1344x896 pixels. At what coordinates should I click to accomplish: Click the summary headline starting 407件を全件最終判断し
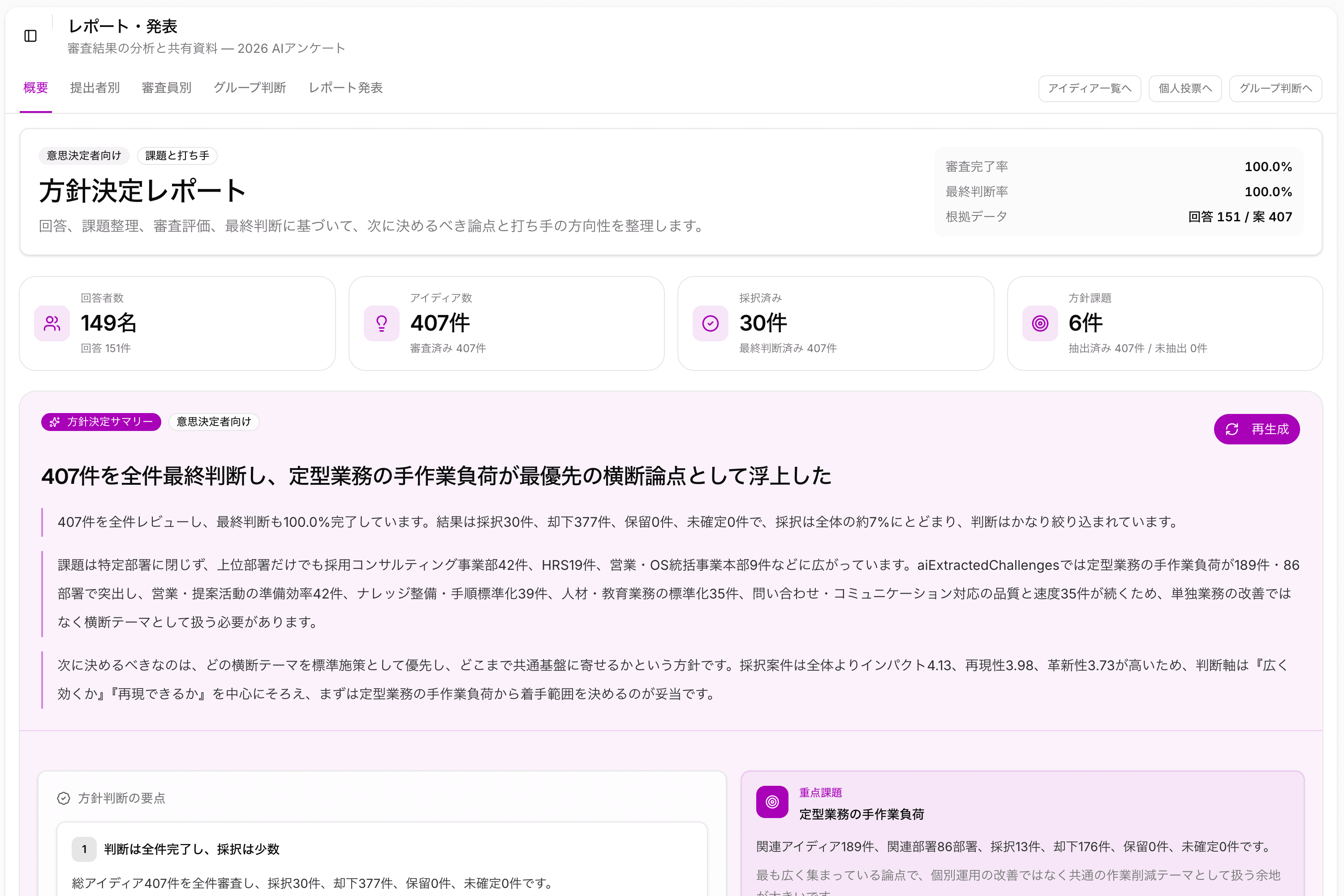coord(436,475)
